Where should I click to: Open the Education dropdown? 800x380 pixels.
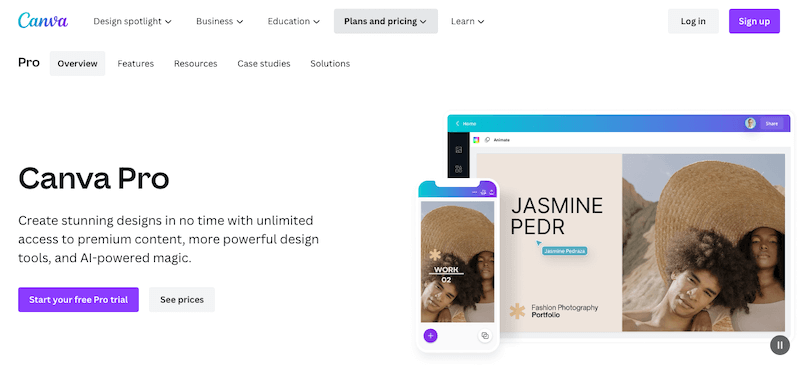coord(293,21)
